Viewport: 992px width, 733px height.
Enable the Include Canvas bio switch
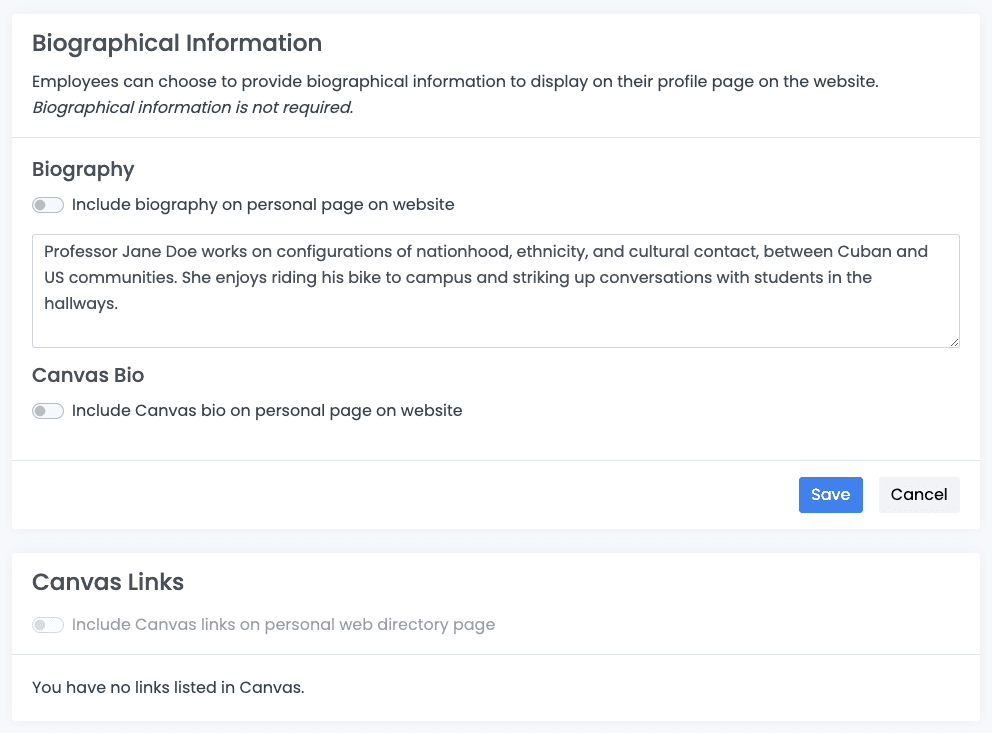[48, 411]
